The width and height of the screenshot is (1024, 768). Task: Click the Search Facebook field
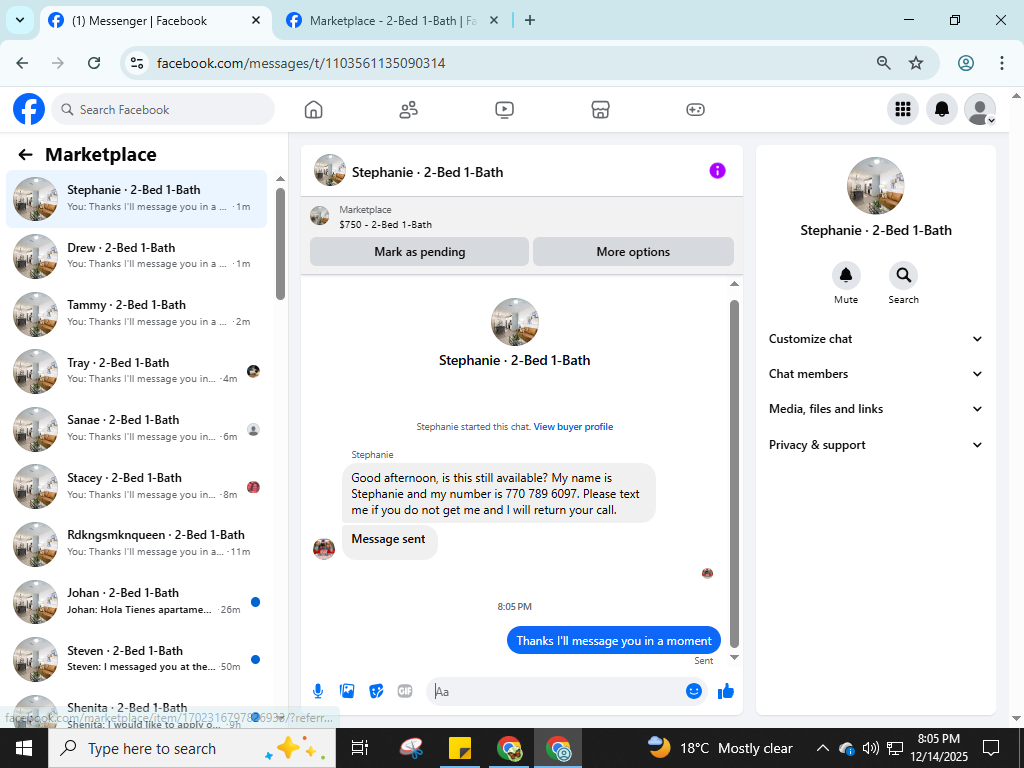[163, 109]
